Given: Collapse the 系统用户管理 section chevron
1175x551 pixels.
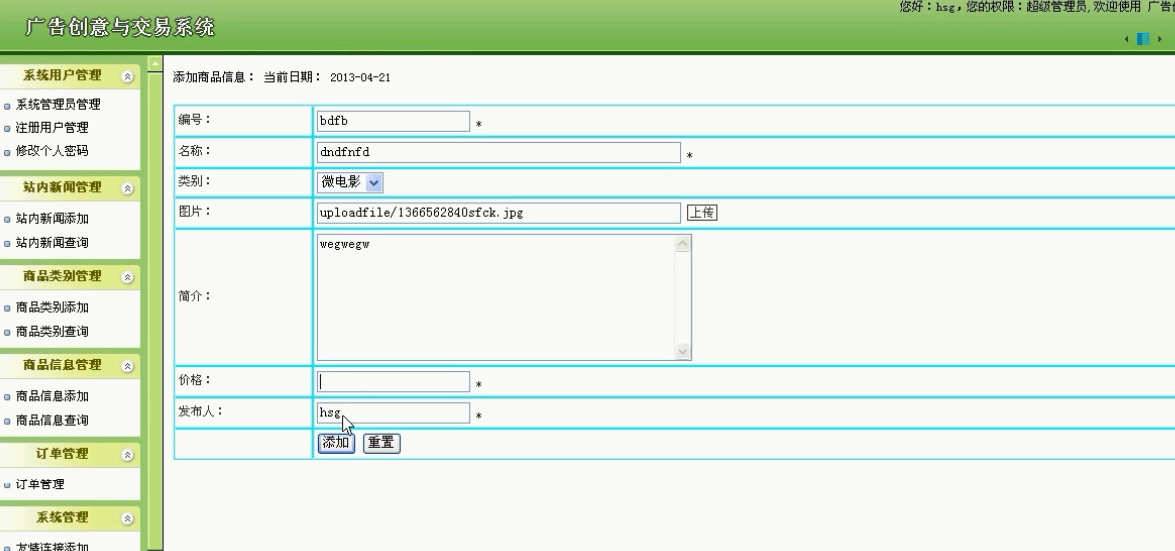Looking at the screenshot, I should click(127, 76).
